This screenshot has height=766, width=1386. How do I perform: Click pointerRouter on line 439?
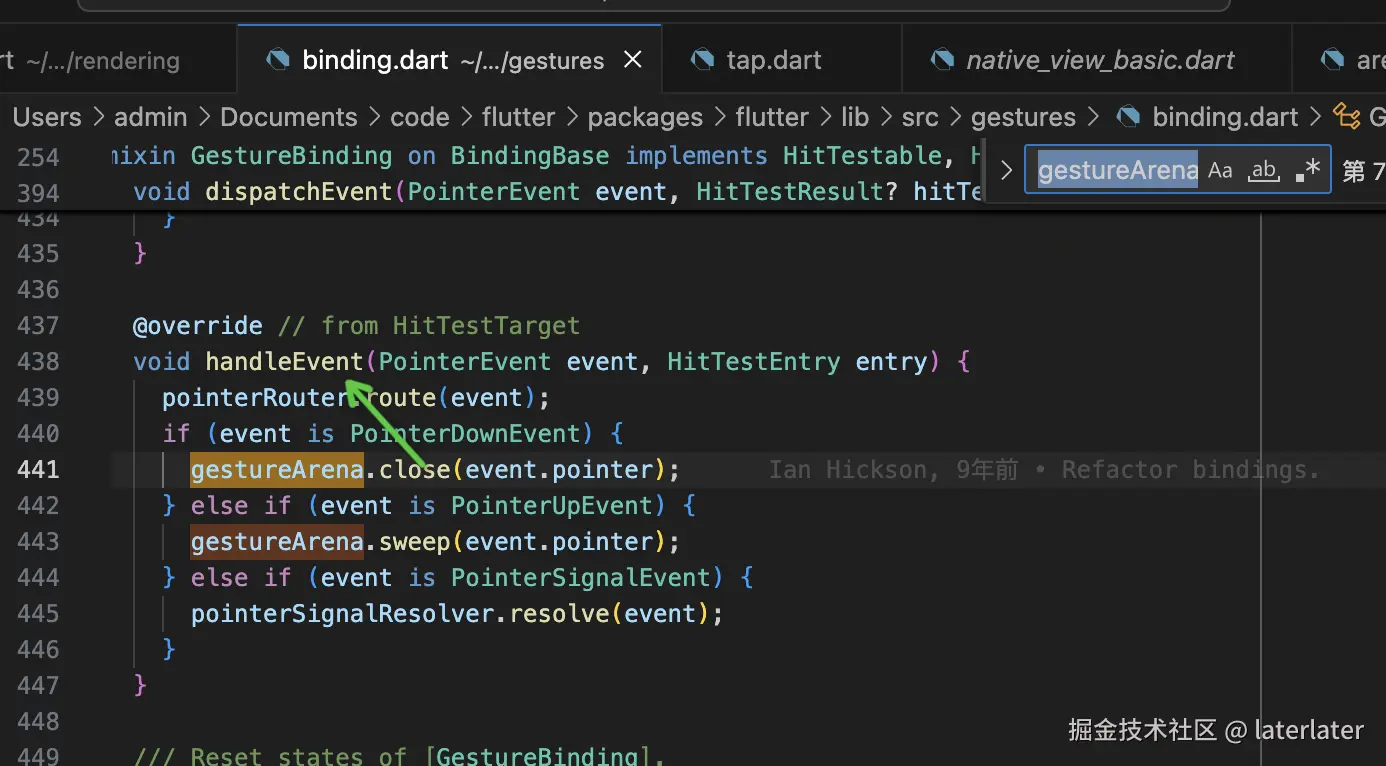point(255,397)
